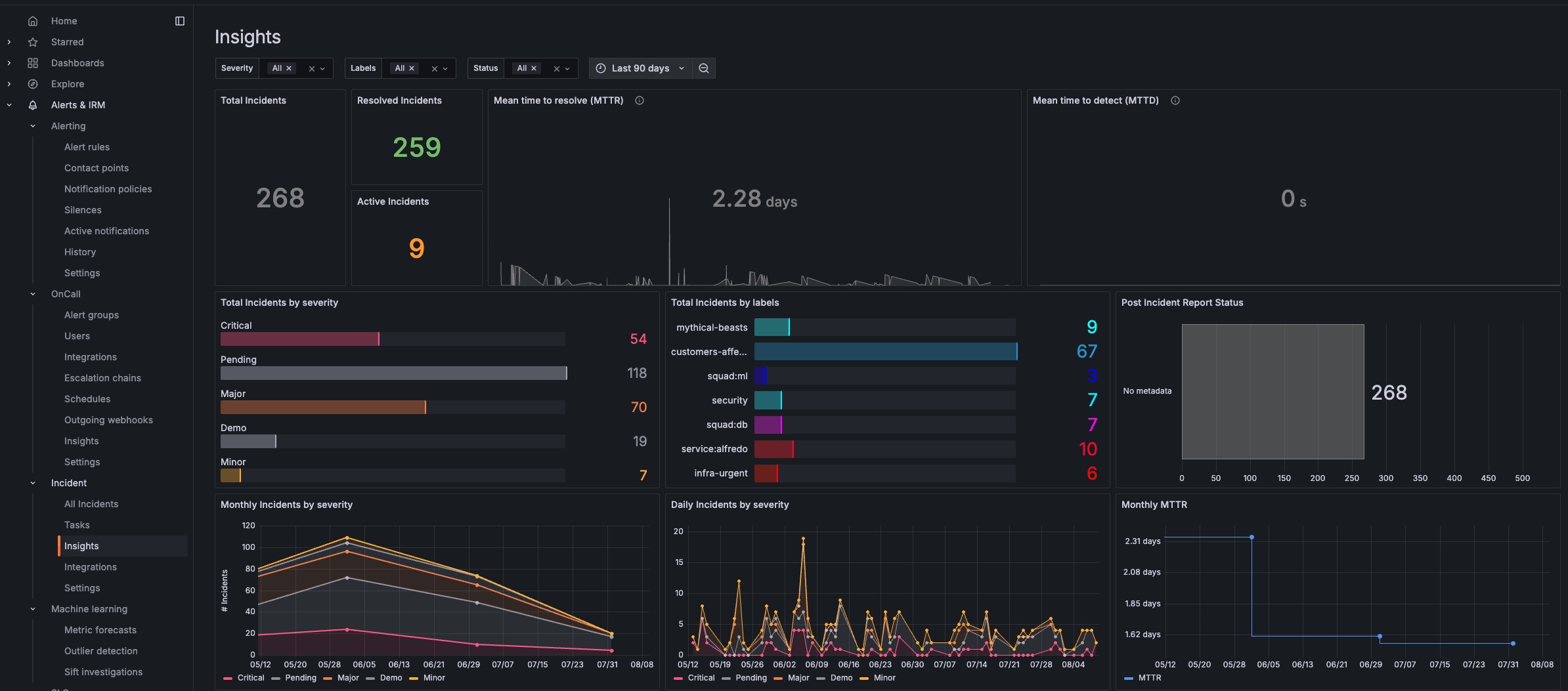Open the Metric forecasts page
The image size is (1568, 691).
click(100, 629)
